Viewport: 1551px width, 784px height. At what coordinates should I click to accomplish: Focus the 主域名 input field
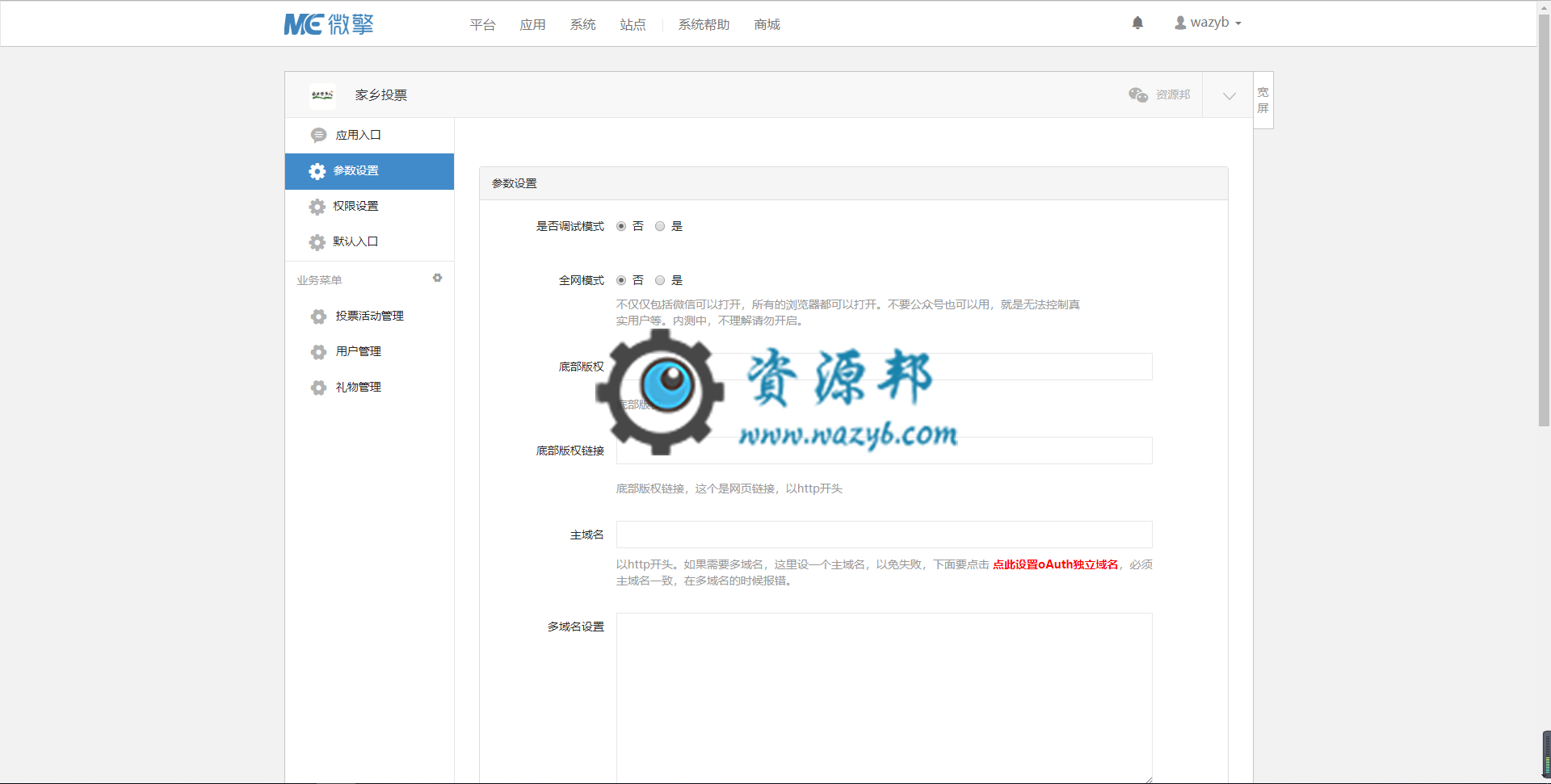(x=884, y=535)
